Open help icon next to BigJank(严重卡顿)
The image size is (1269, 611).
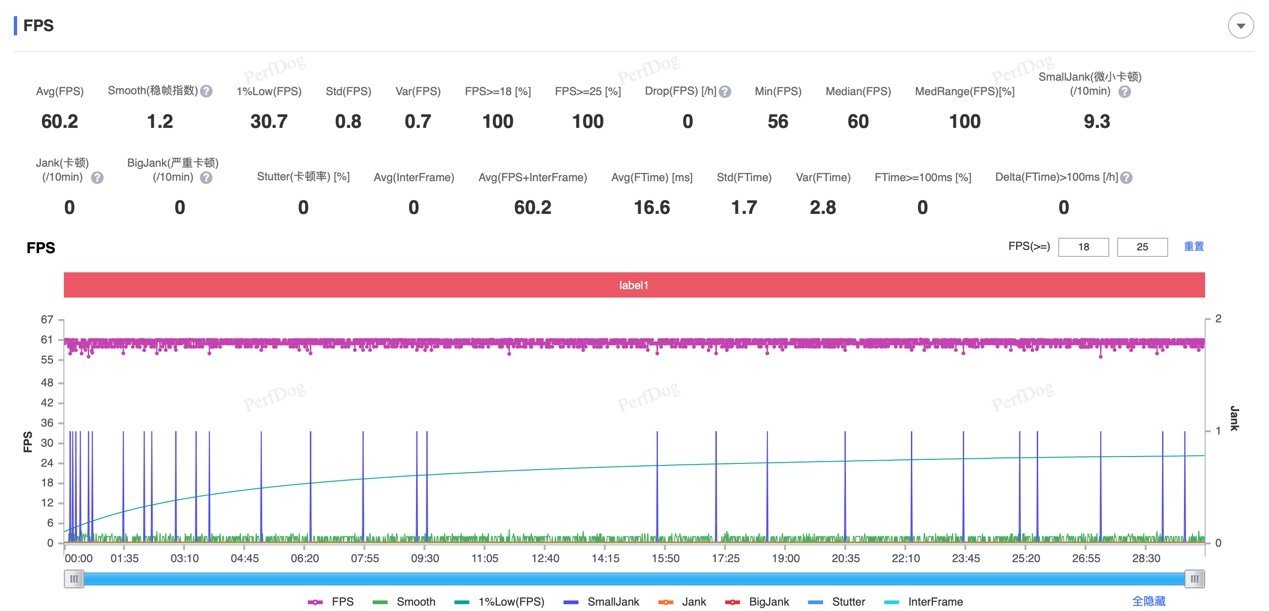tap(206, 177)
